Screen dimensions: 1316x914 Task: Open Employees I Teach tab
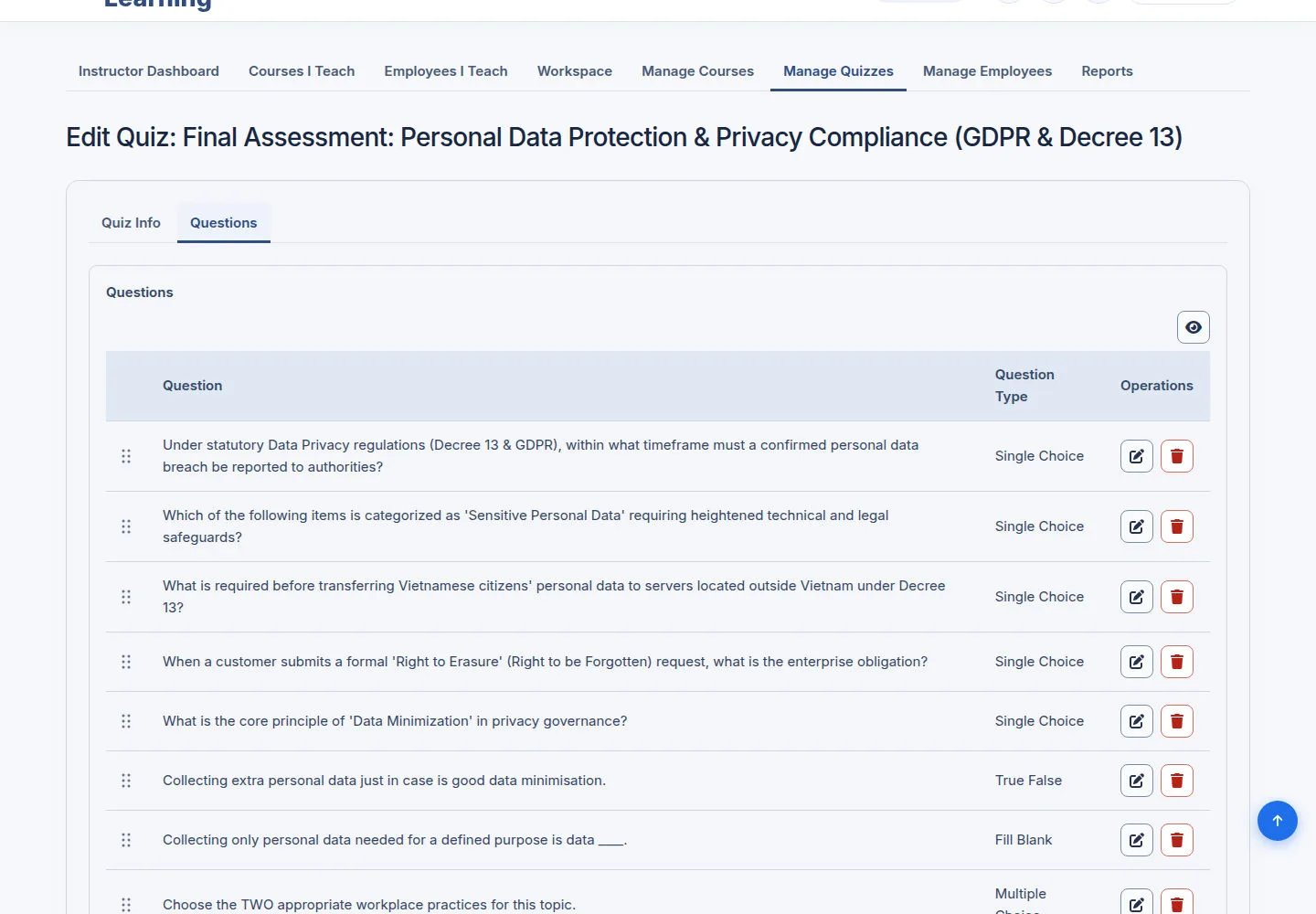[x=446, y=71]
